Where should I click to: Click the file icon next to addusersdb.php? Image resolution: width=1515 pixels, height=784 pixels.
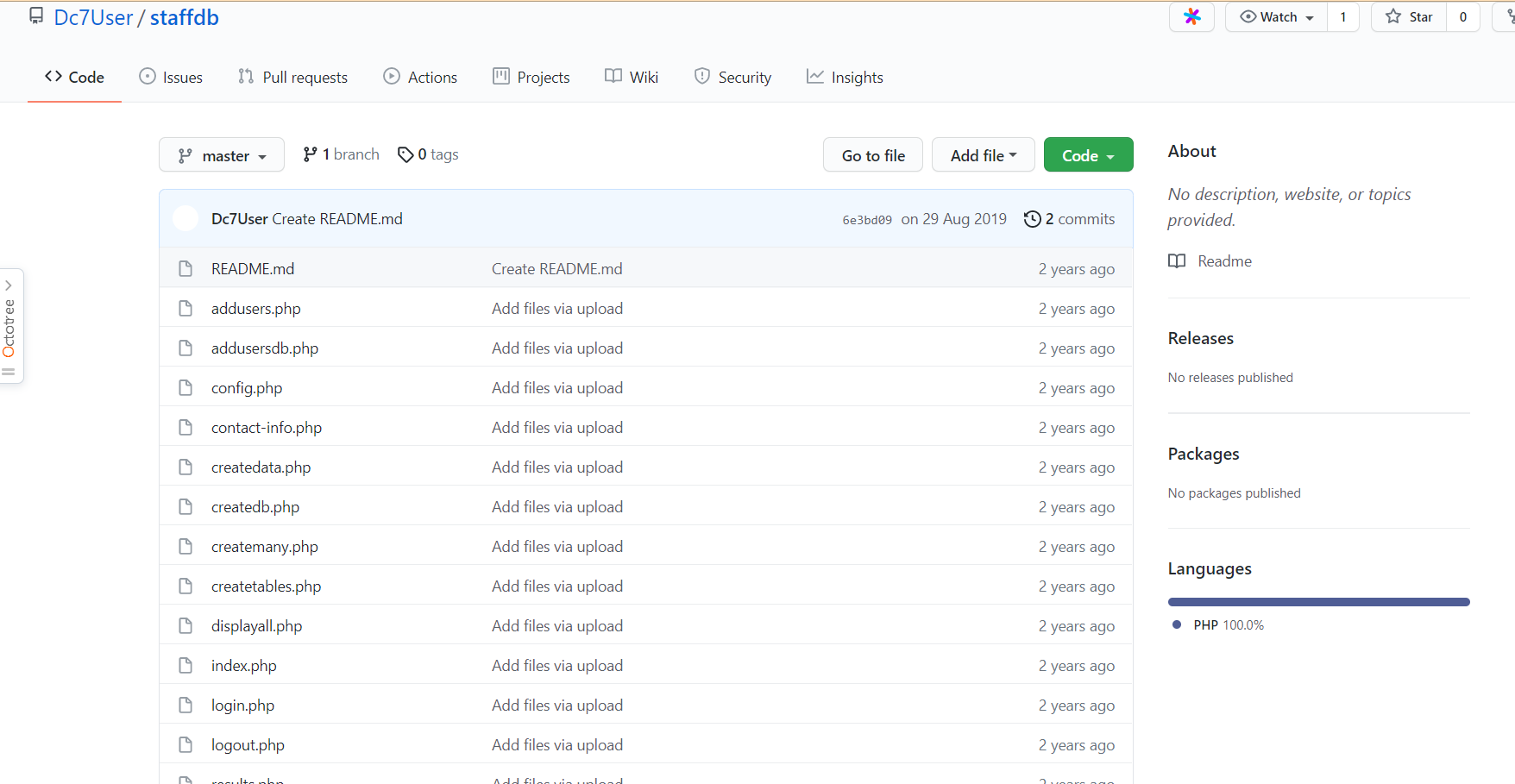pyautogui.click(x=185, y=348)
